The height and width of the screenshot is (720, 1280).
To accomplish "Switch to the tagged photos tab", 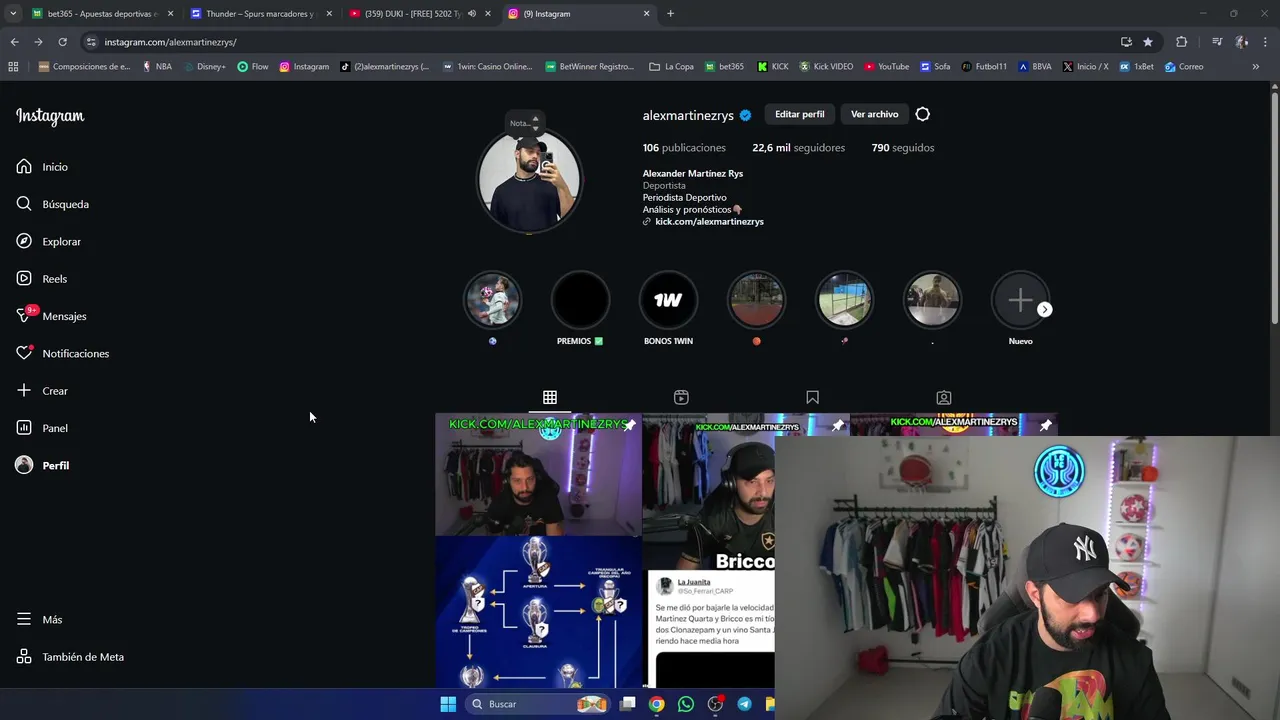I will tap(943, 397).
